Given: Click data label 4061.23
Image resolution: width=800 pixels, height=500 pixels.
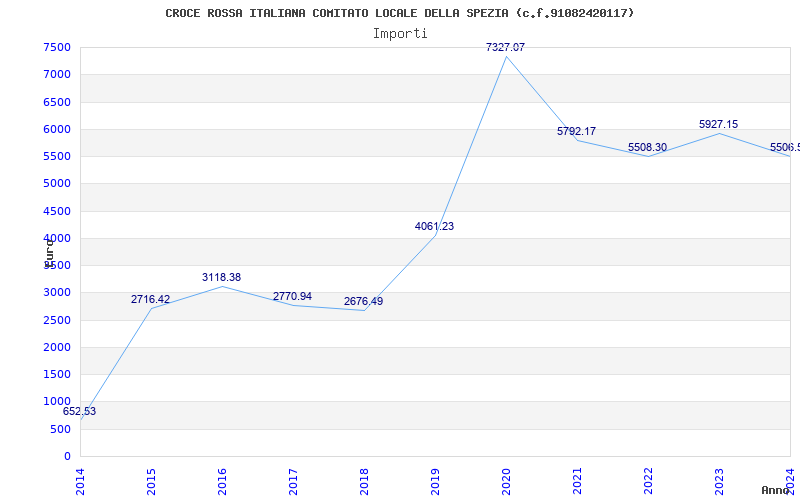Looking at the screenshot, I should [434, 227].
